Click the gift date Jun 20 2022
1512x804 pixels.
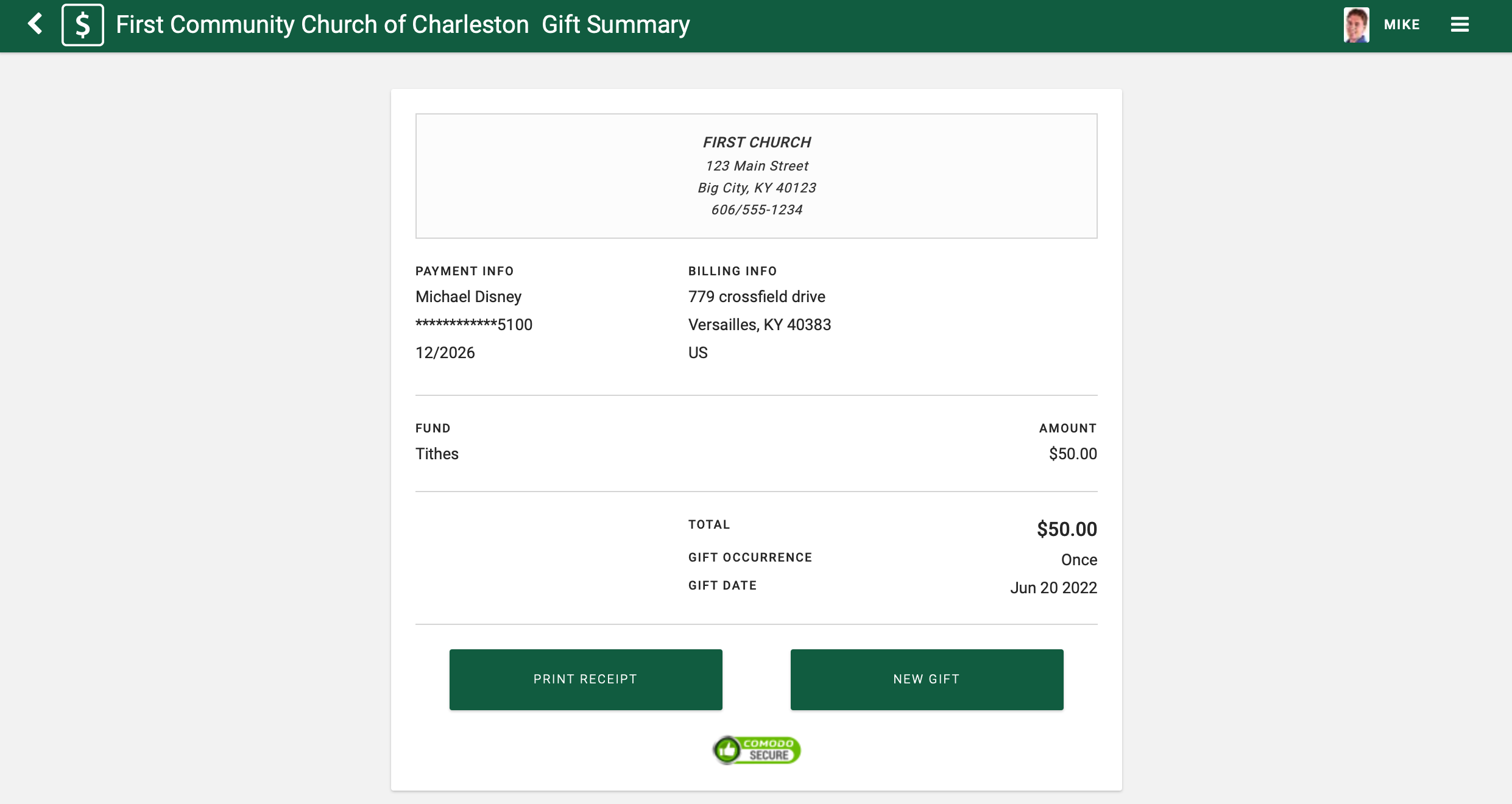click(x=1053, y=588)
